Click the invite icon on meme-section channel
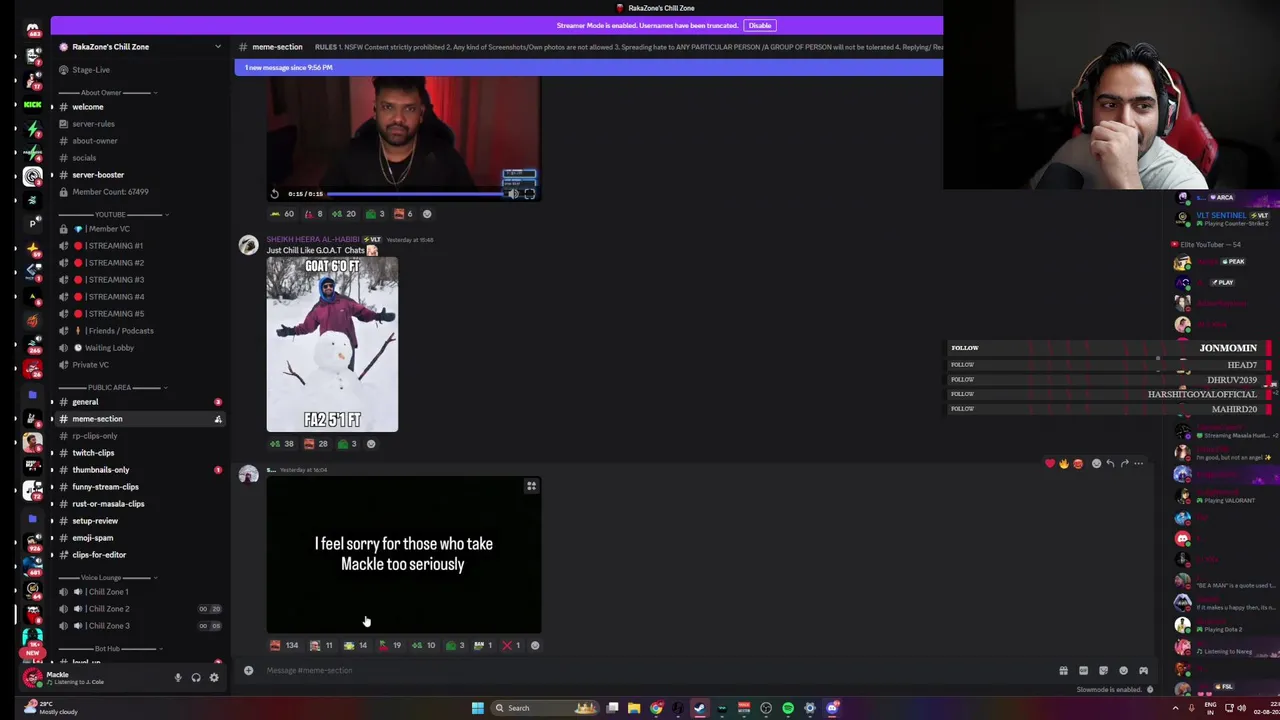 click(x=218, y=419)
